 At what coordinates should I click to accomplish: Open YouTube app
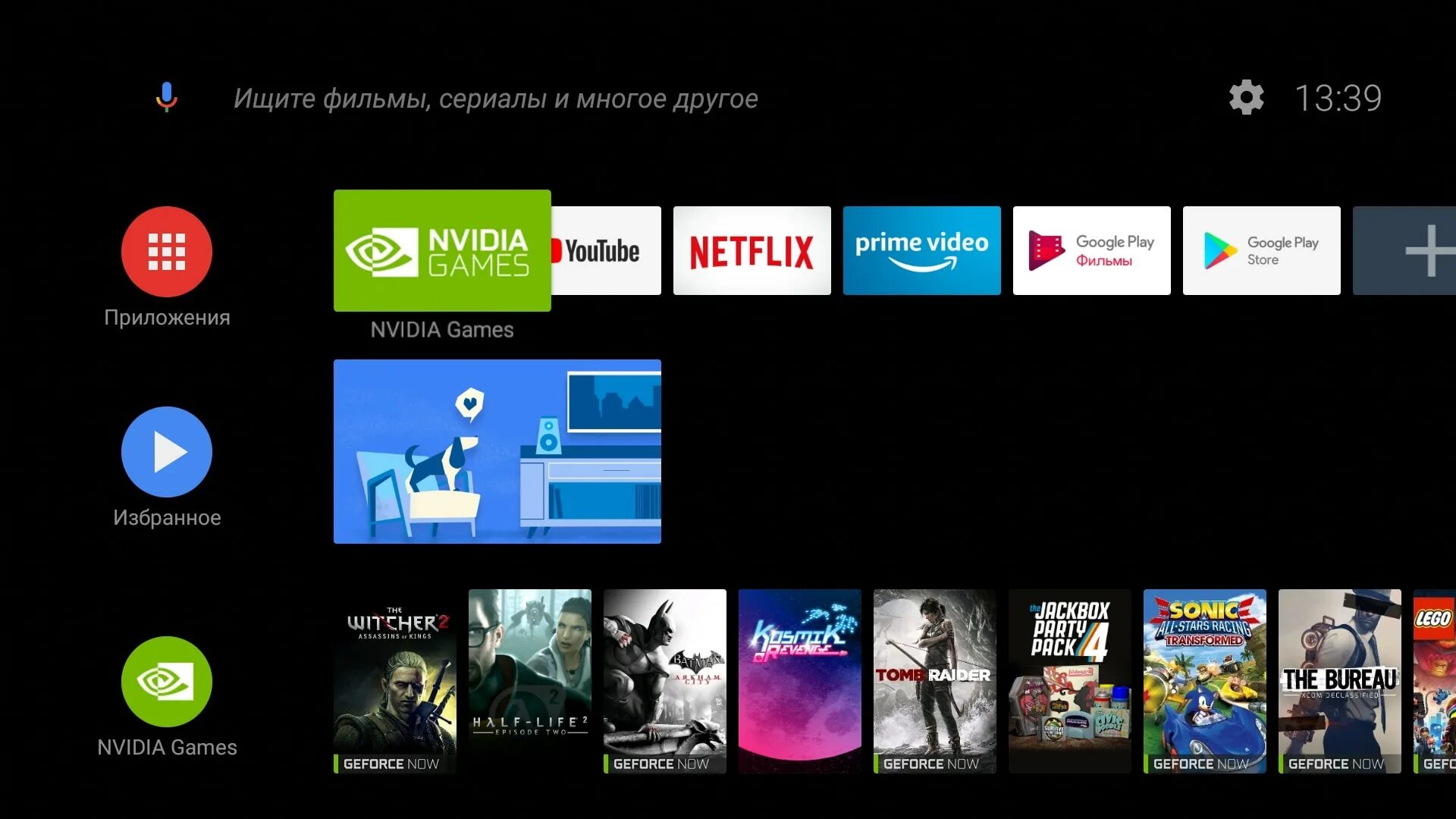pos(601,250)
